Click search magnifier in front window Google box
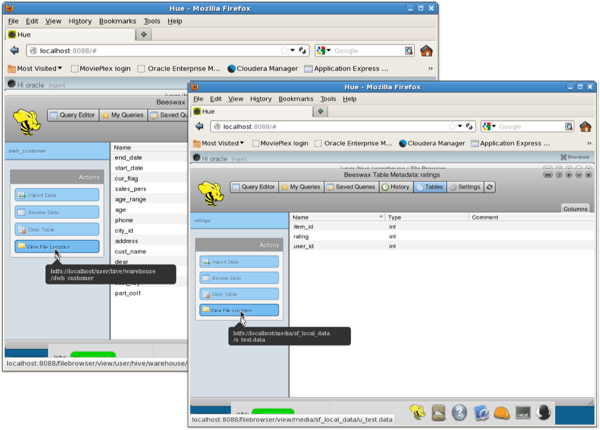Screen dimensions: 600x430 coord(569,126)
